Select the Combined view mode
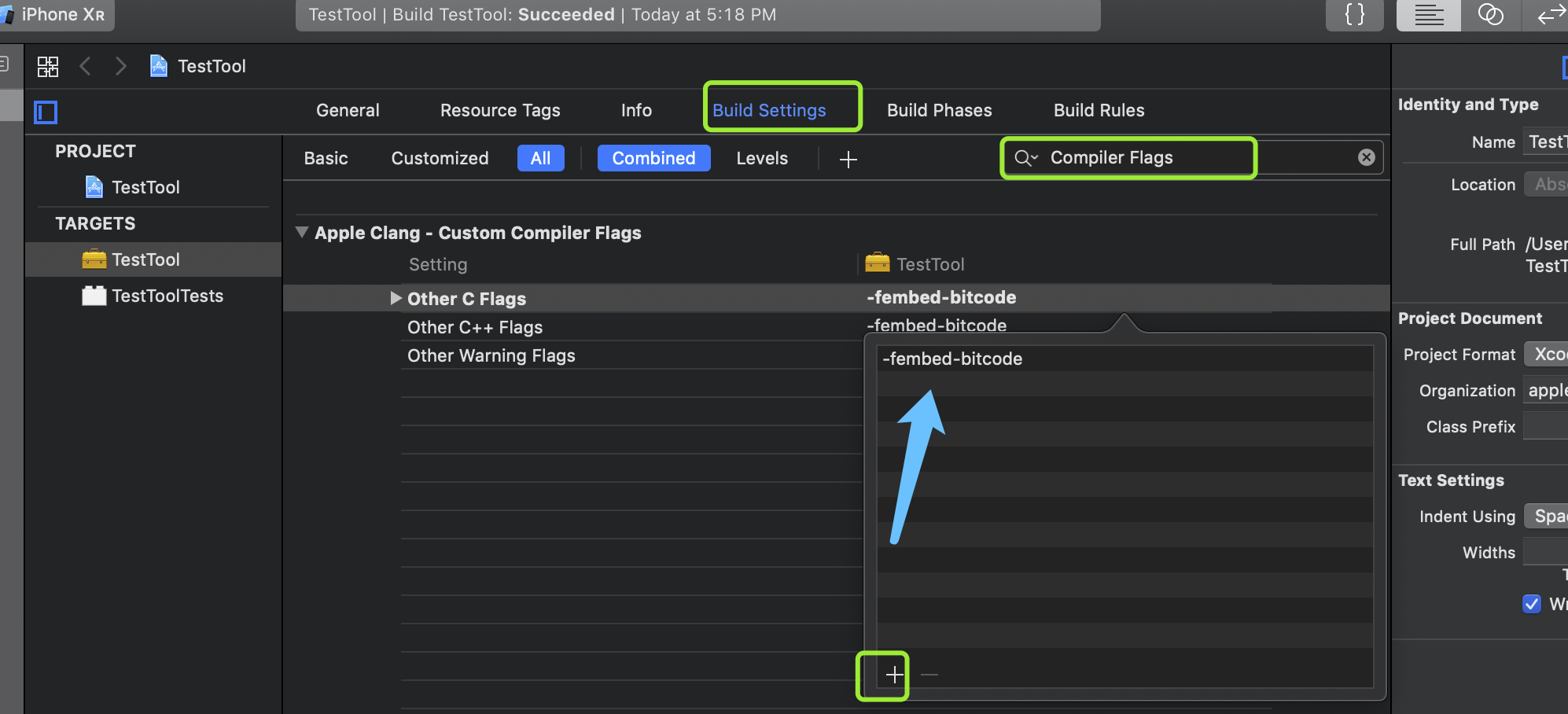Image resolution: width=1568 pixels, height=714 pixels. coord(653,158)
